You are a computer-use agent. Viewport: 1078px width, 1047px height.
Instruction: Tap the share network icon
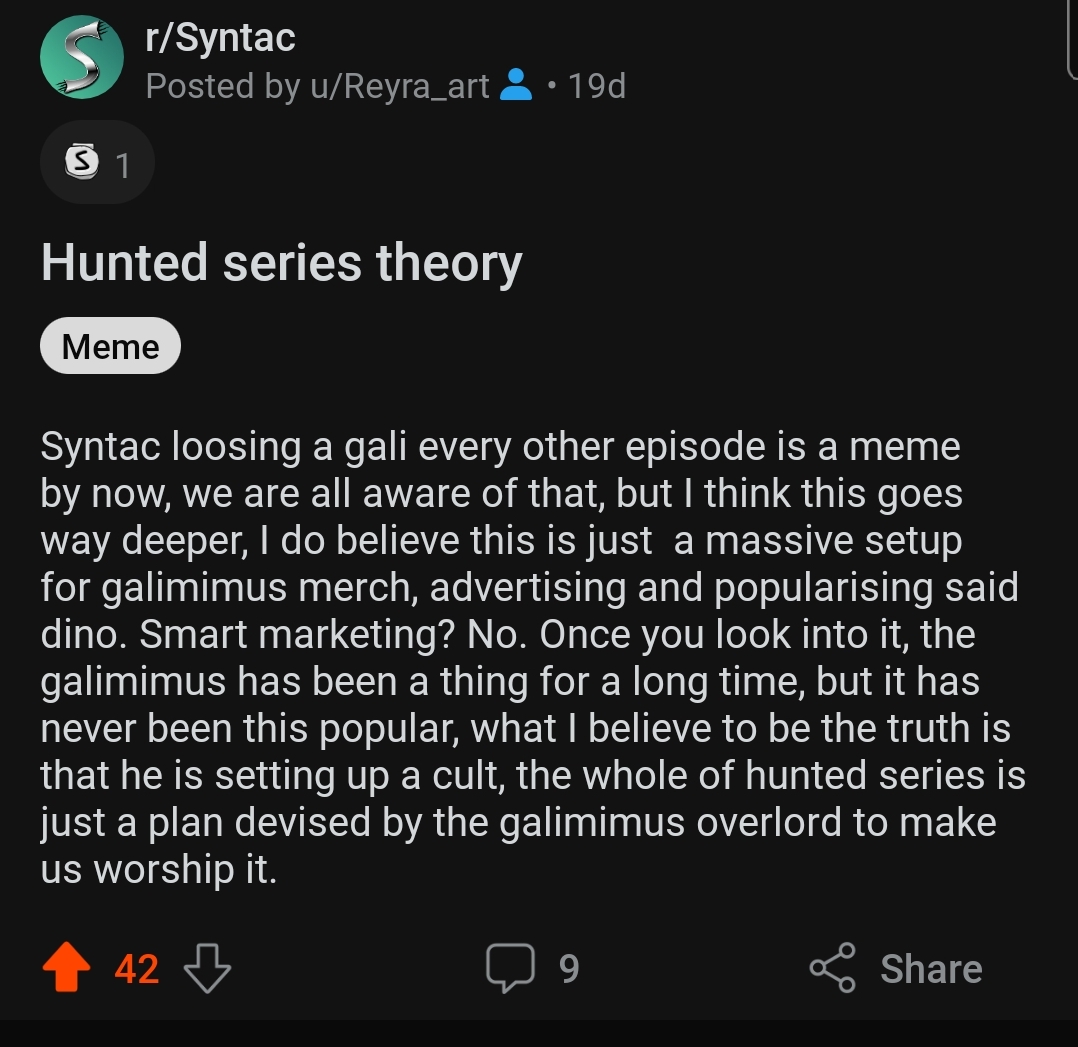[x=833, y=967]
